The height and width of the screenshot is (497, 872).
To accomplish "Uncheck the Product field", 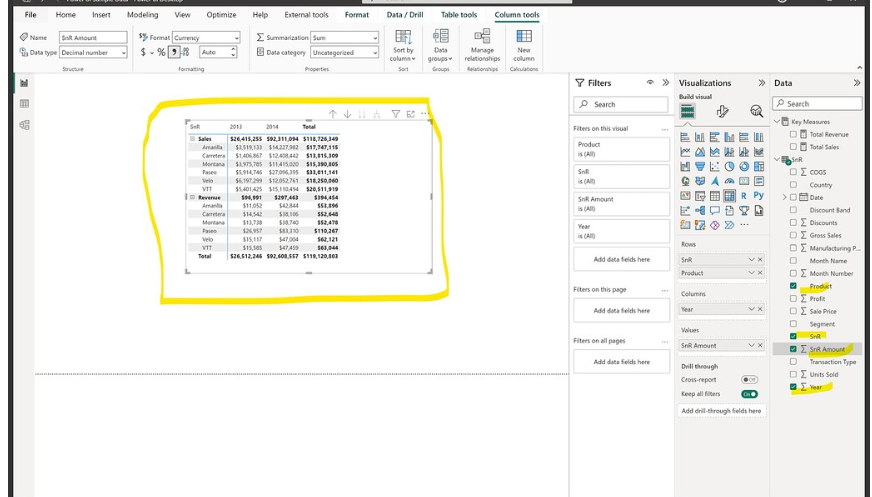I will pos(793,286).
